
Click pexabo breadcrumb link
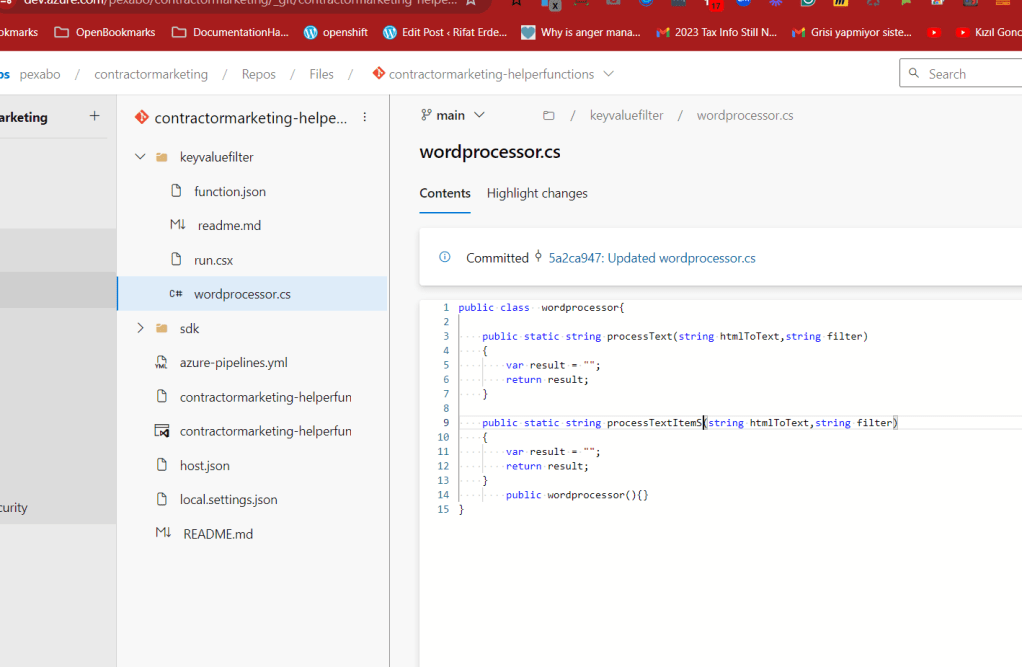click(40, 74)
